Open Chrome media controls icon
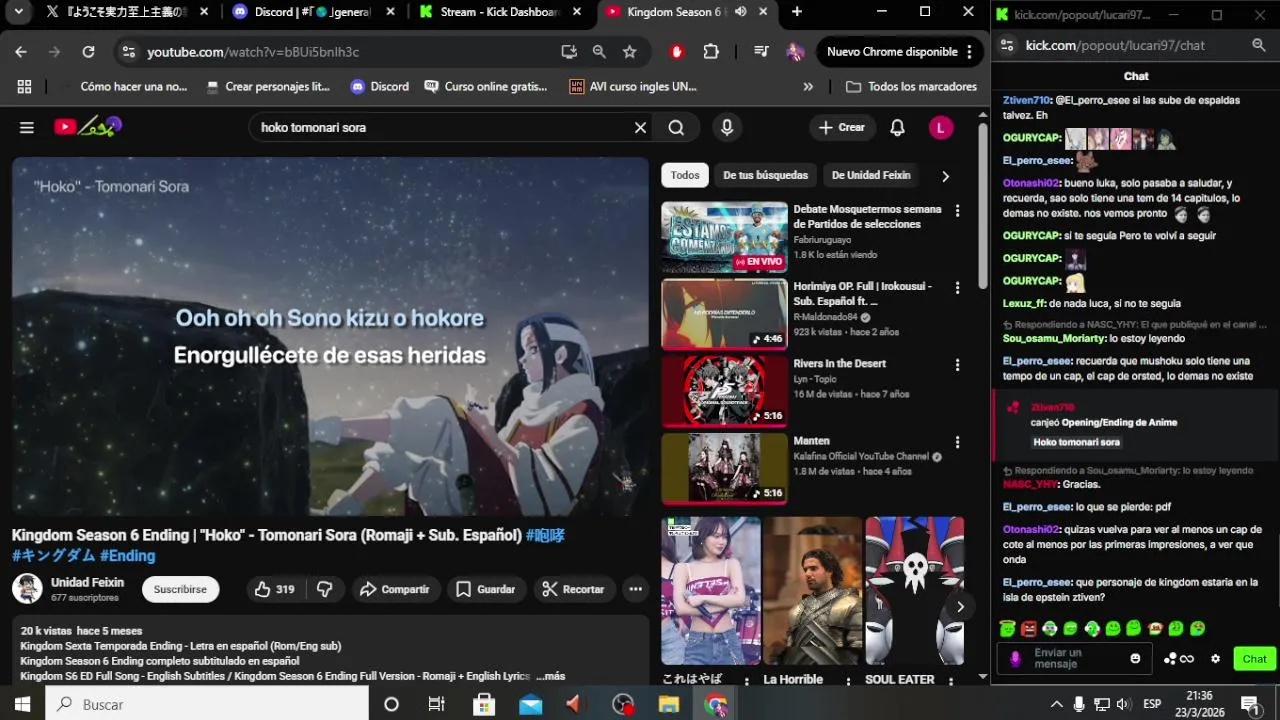 (761, 52)
